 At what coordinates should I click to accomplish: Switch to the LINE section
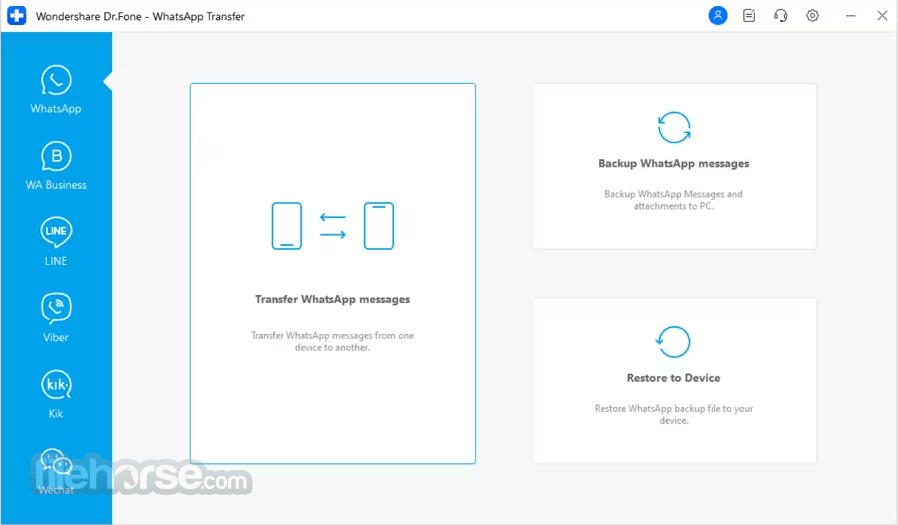pyautogui.click(x=56, y=242)
